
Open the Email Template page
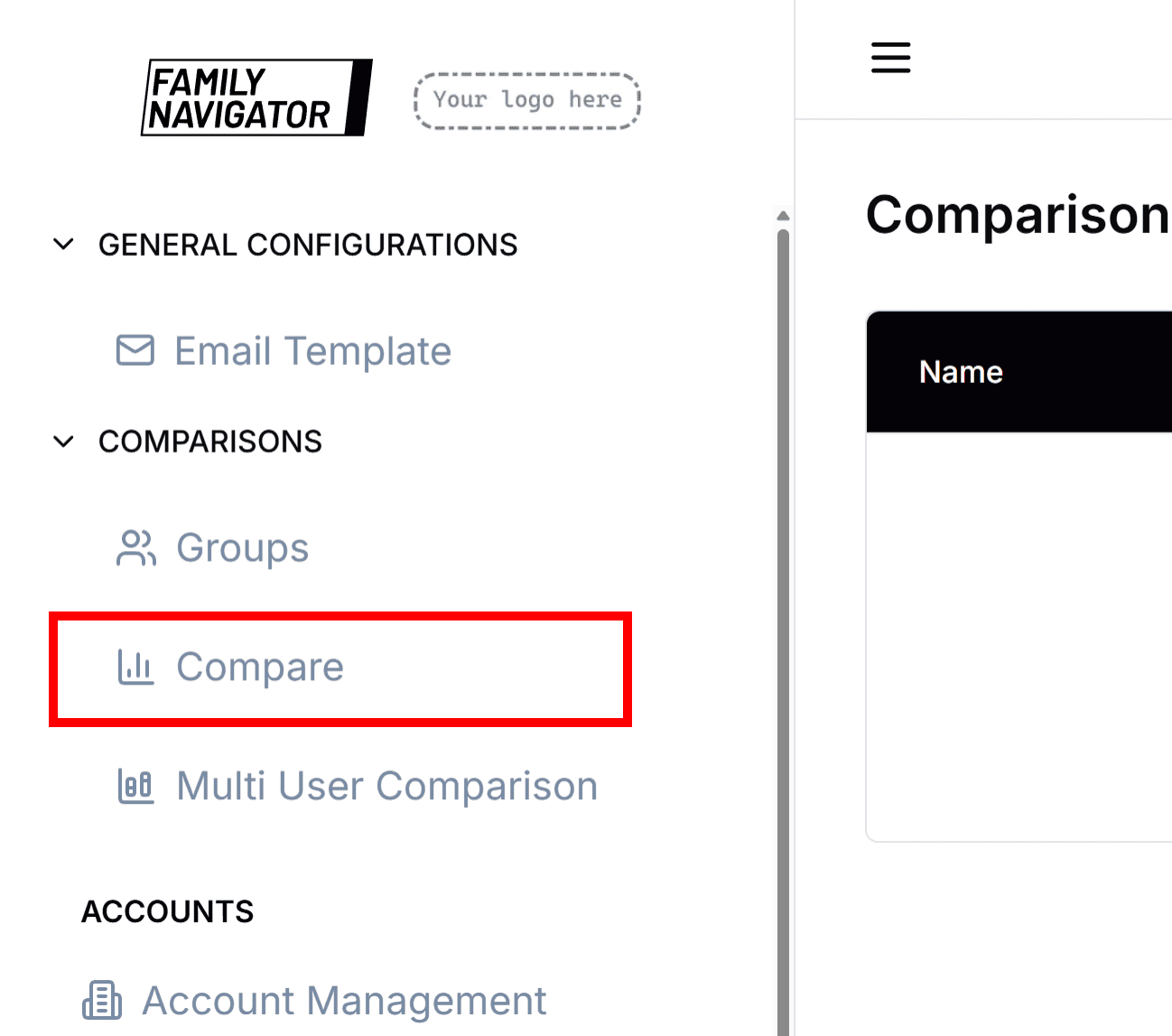pos(312,350)
